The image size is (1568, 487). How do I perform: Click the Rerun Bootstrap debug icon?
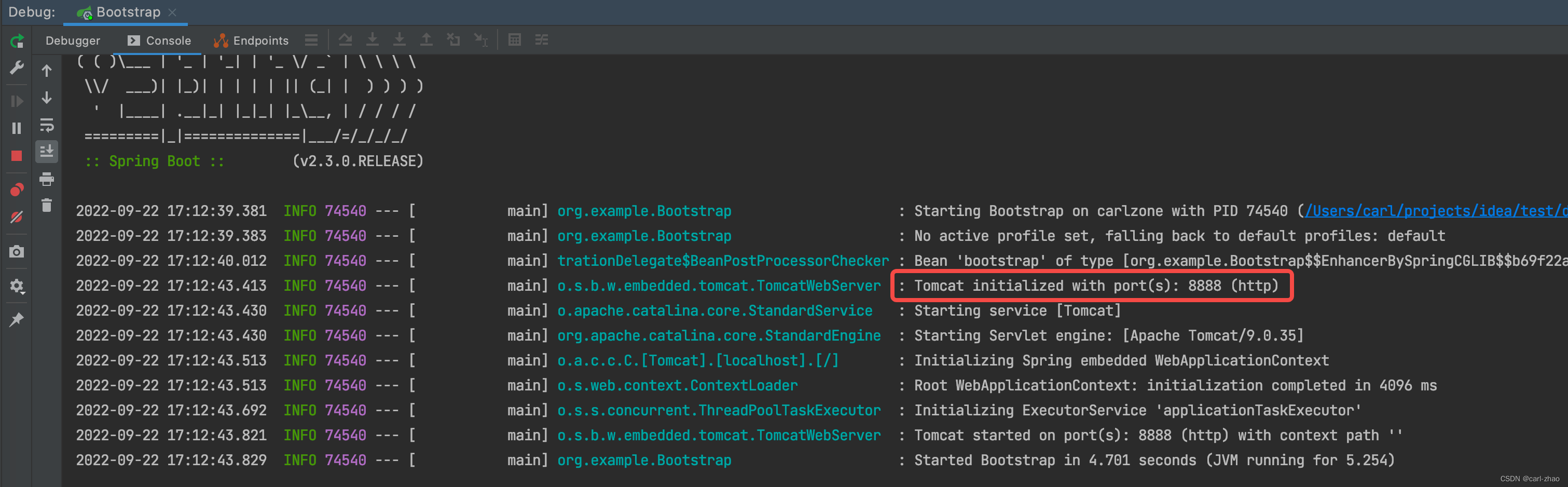coord(17,41)
